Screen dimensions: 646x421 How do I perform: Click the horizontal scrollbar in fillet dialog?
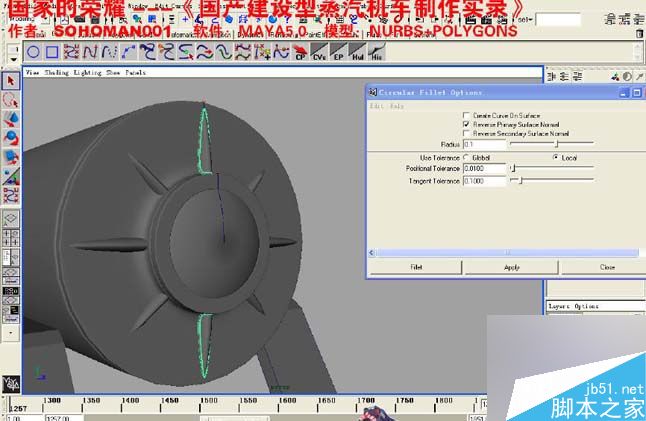[x=507, y=253]
